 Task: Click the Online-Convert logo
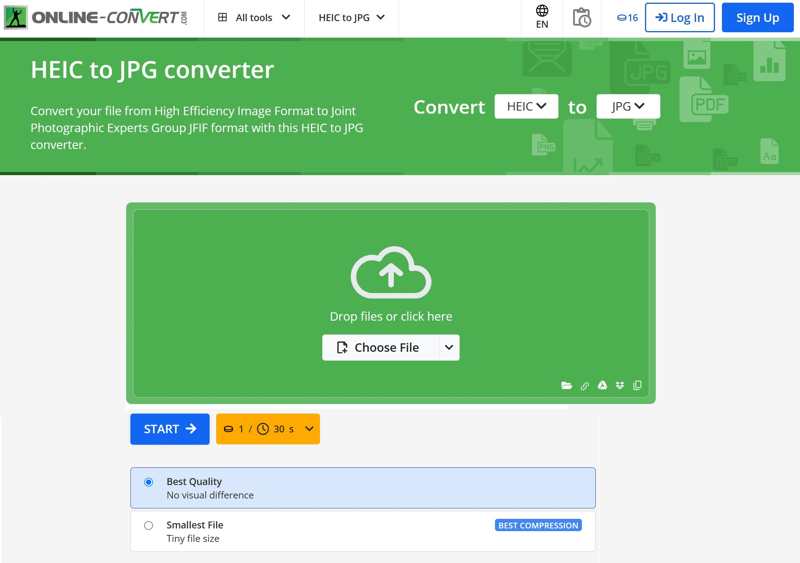pyautogui.click(x=95, y=17)
